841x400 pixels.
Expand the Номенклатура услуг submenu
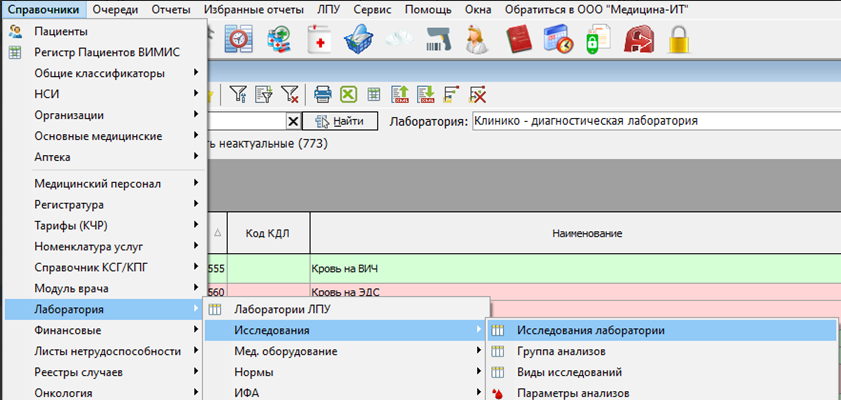pos(105,247)
